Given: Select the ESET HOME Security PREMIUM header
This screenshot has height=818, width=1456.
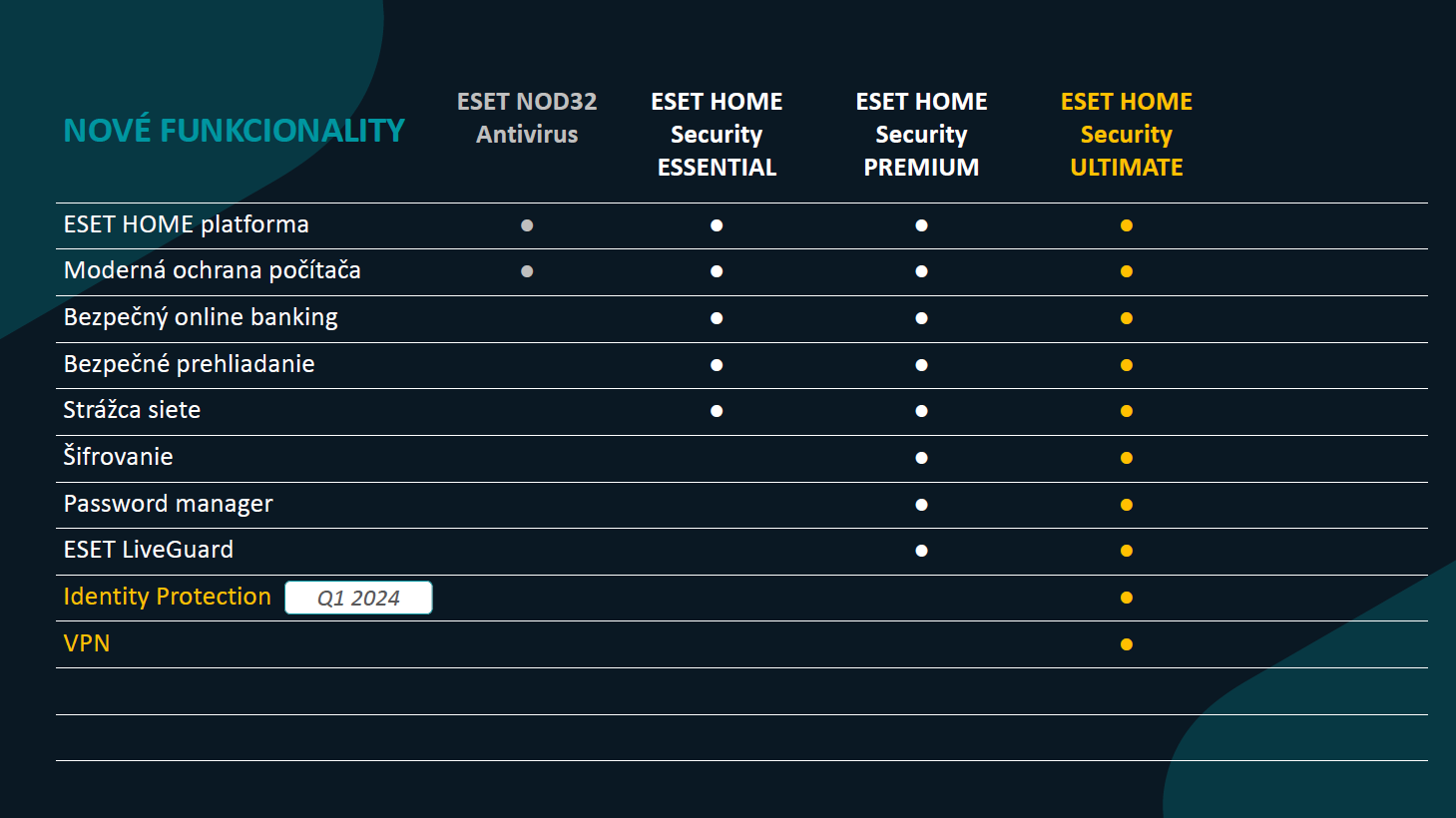Looking at the screenshot, I should (x=921, y=135).
